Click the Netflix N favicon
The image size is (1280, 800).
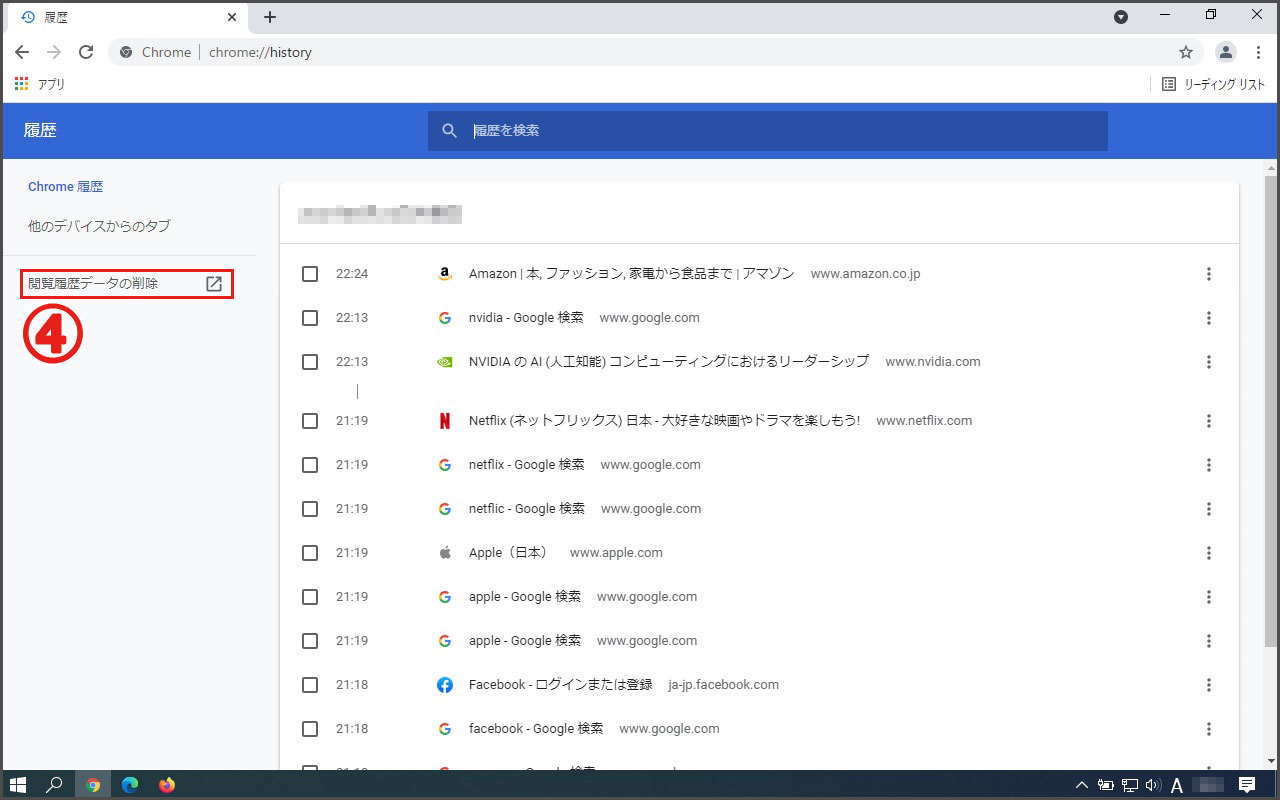click(x=445, y=421)
